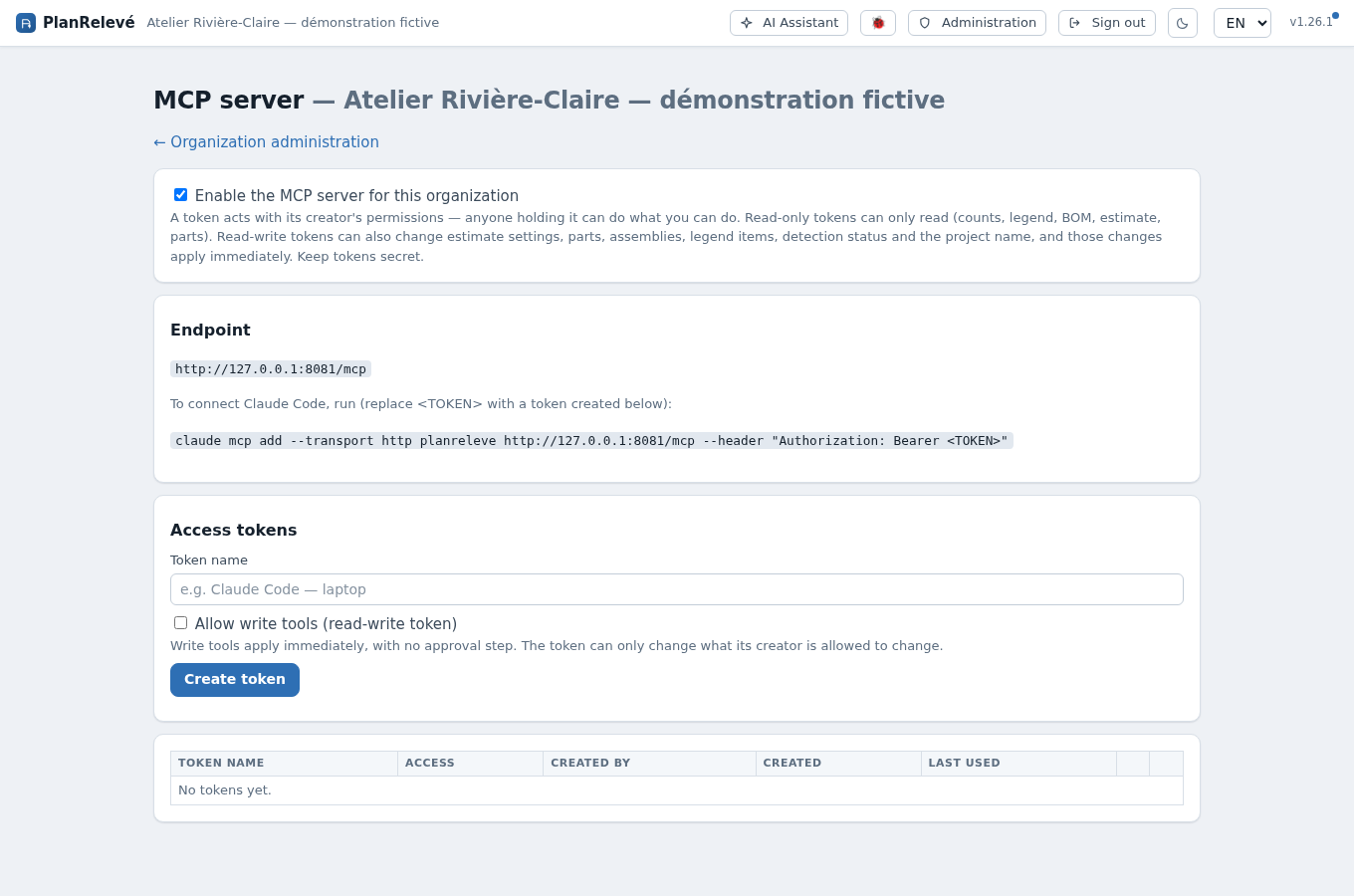Sign out of the application
Viewport: 1354px width, 896px height.
1107,23
